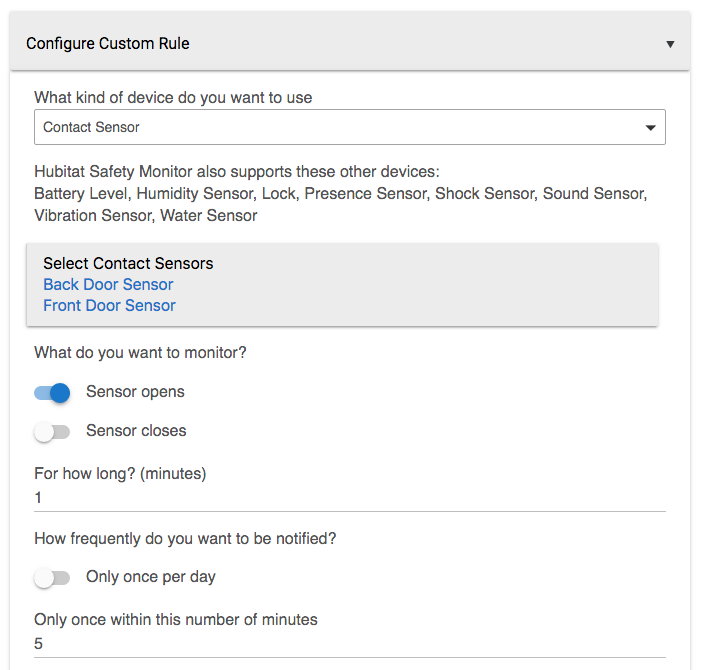Collapse the Configure Custom Rule header arrow

coord(670,44)
